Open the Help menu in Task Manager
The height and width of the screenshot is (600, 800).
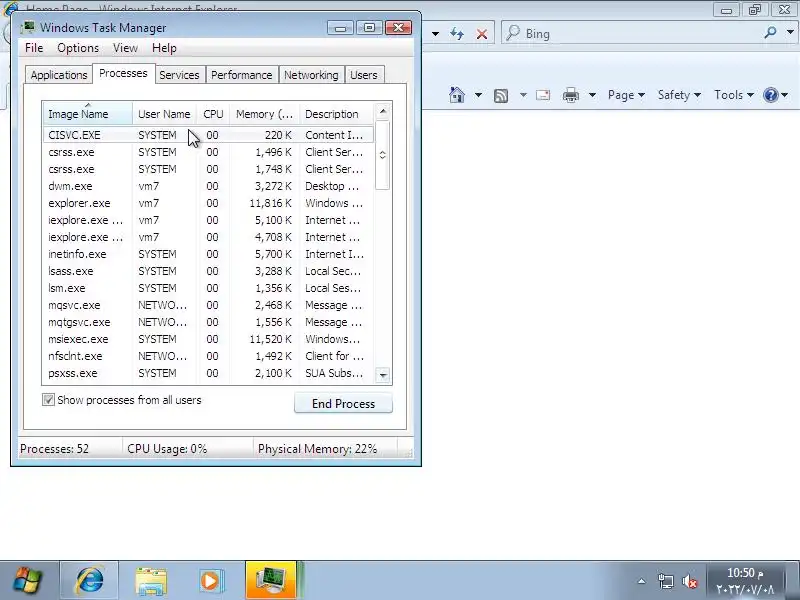[164, 48]
